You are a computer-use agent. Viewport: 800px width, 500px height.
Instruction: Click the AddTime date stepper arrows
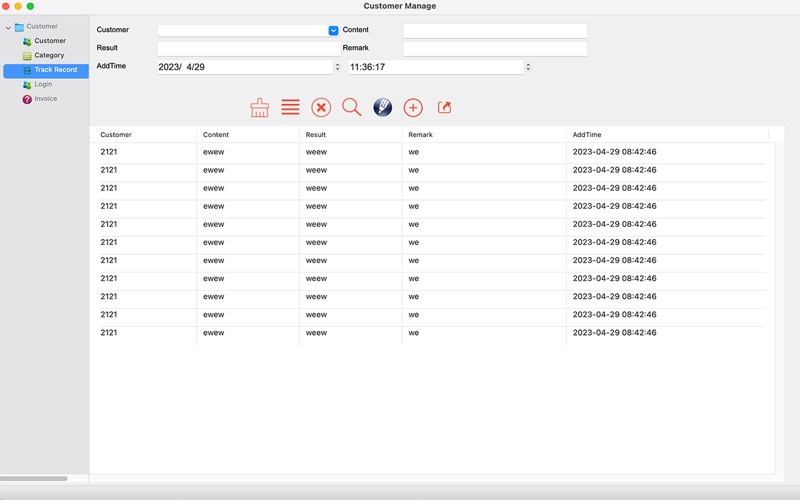336,67
